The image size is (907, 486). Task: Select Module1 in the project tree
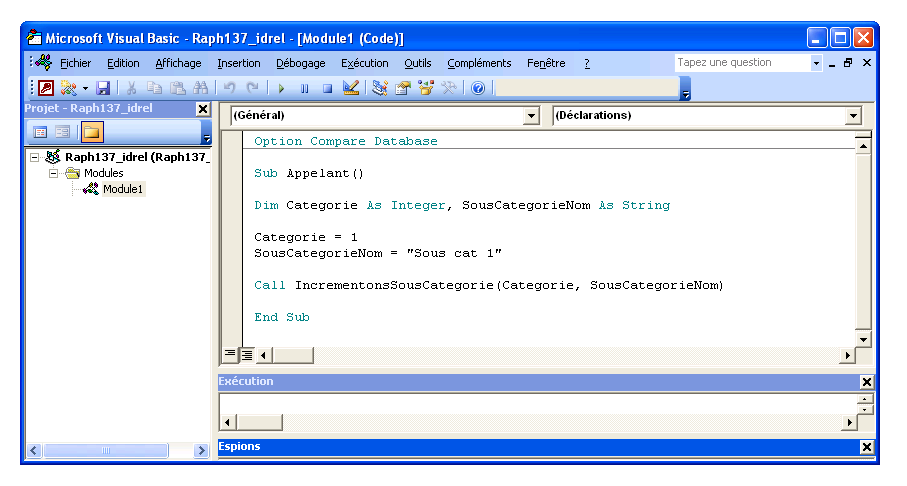123,189
